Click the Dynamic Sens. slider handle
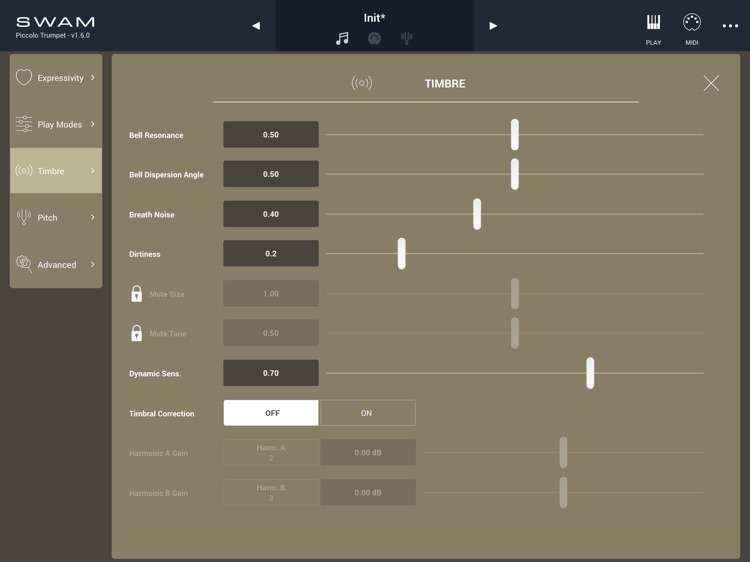The width and height of the screenshot is (750, 562). [x=590, y=373]
